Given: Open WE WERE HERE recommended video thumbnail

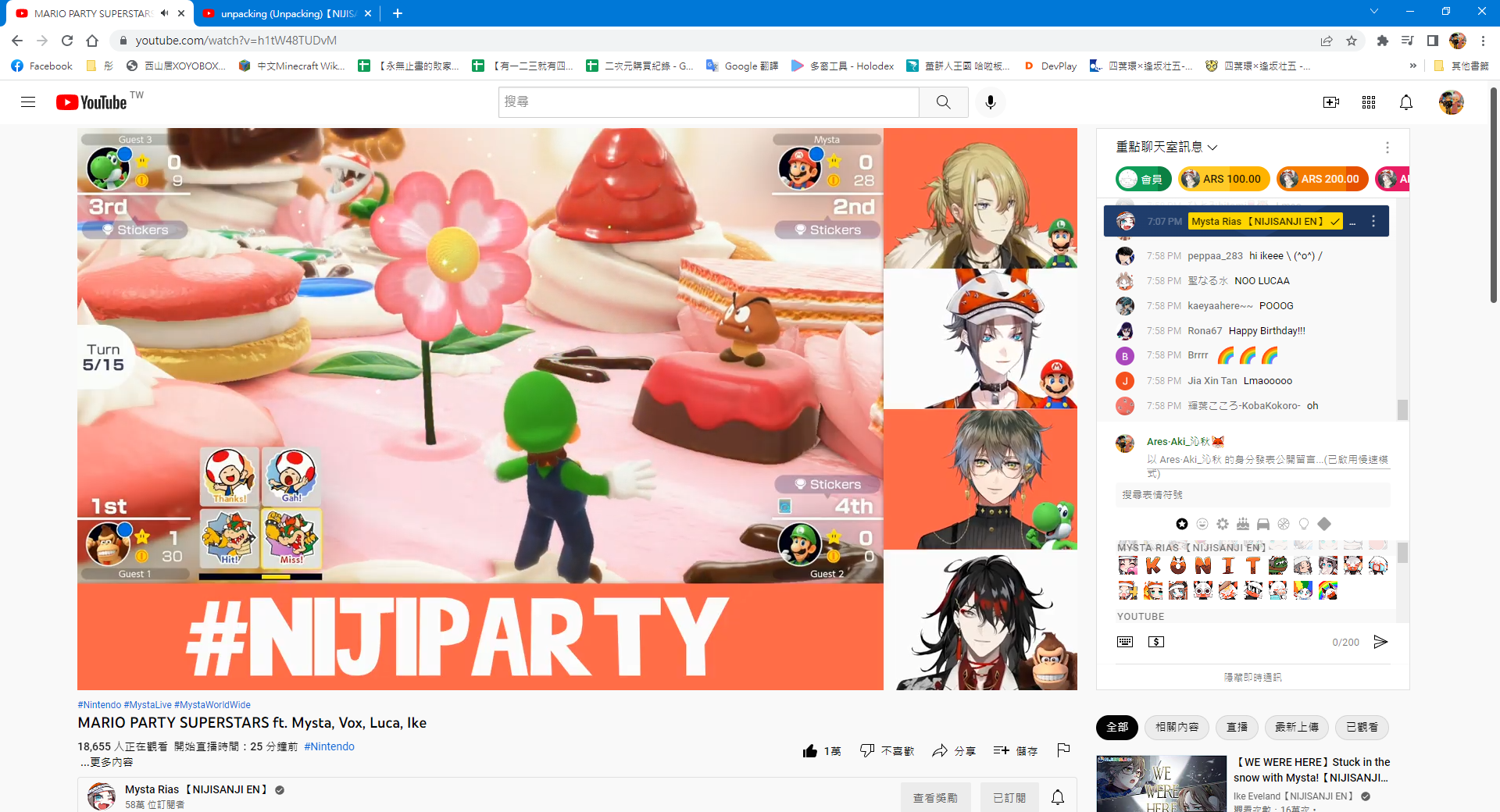Looking at the screenshot, I should (x=1161, y=784).
